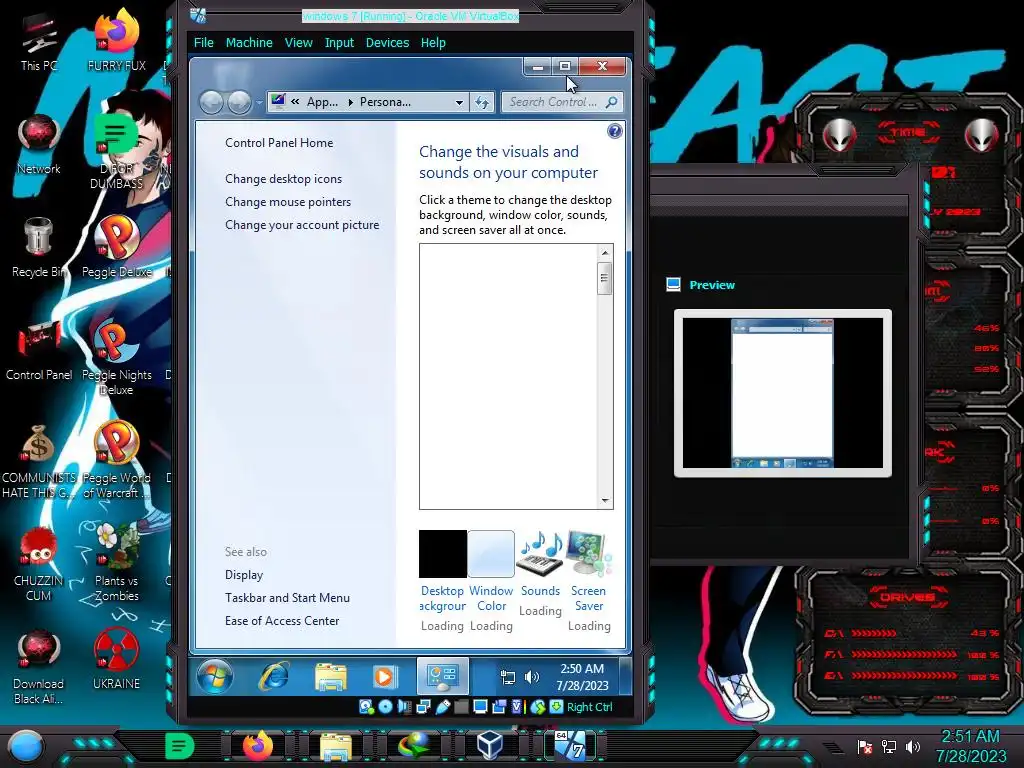Screen dimensions: 1024x768
Task: Open the Recycle Bin desktop icon
Action: click(x=38, y=247)
